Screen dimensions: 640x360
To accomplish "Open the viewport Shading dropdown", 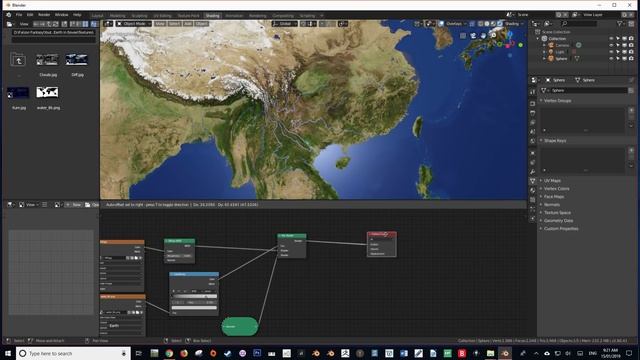I will click(x=514, y=24).
